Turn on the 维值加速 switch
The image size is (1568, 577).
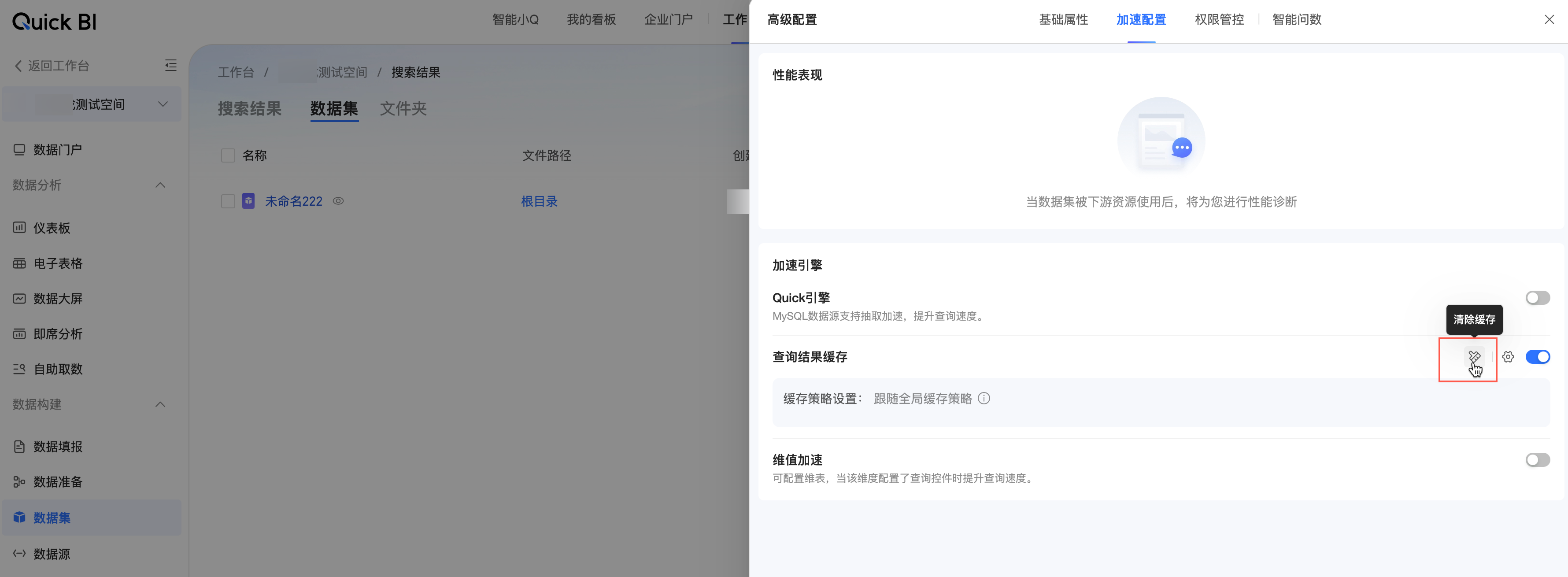[x=1537, y=460]
